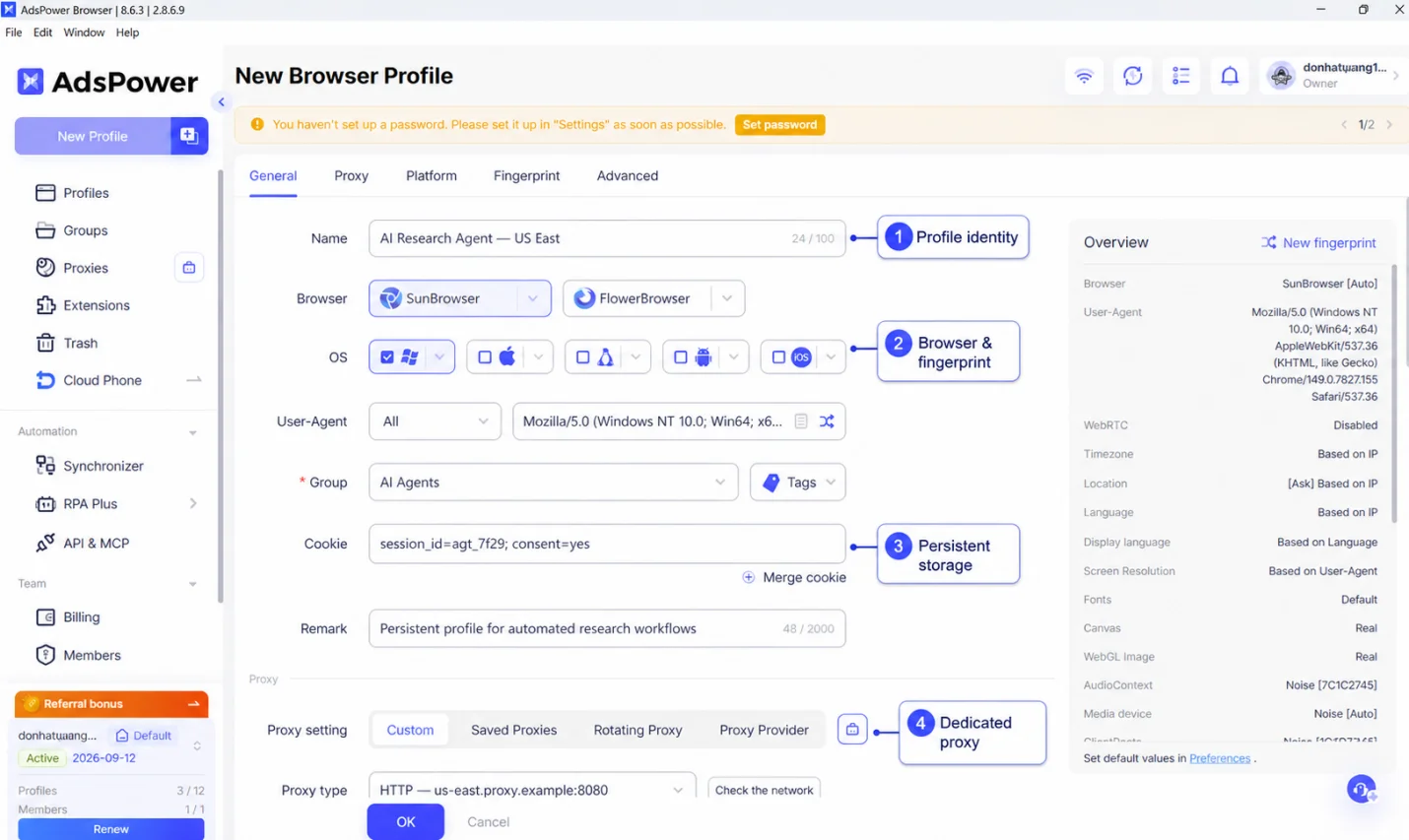Click Check the network button
Screen dimensions: 1409x840
pos(764,790)
